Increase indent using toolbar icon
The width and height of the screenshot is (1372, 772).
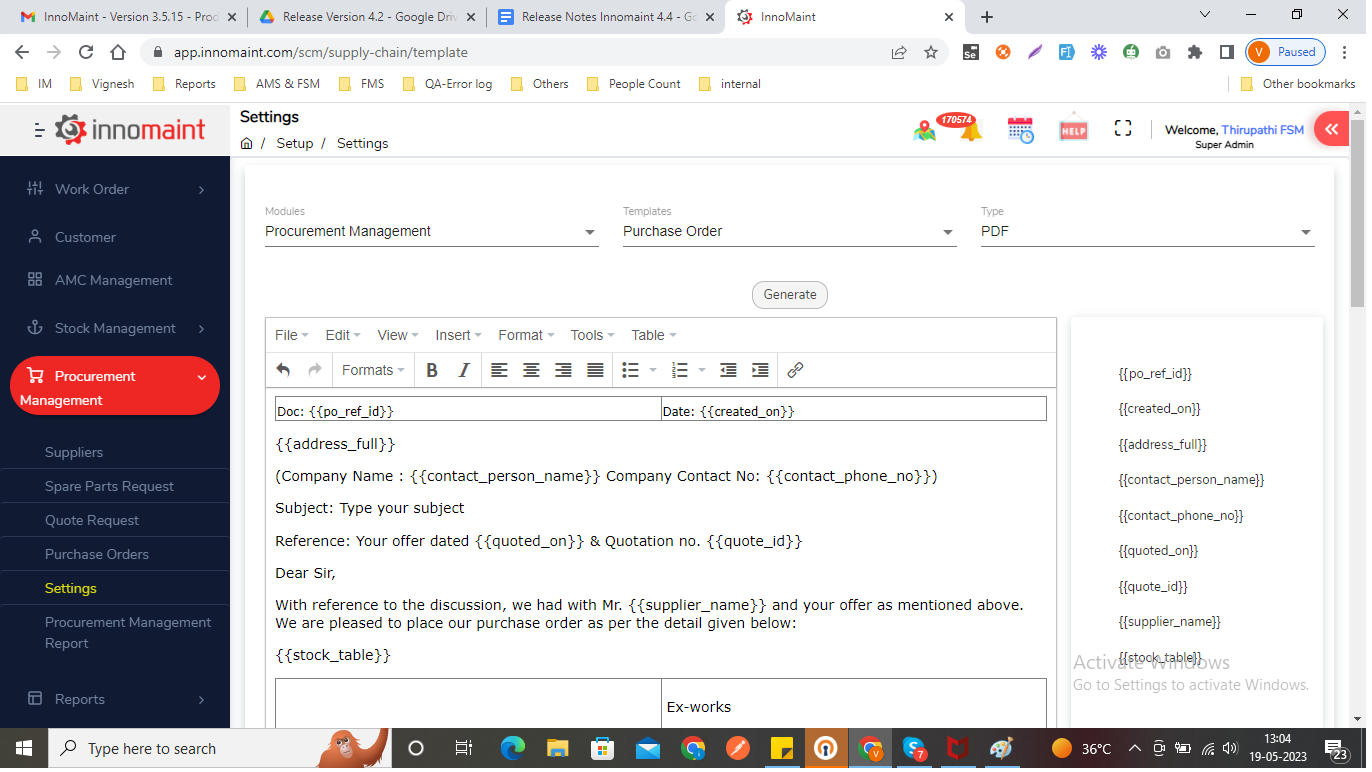point(760,370)
